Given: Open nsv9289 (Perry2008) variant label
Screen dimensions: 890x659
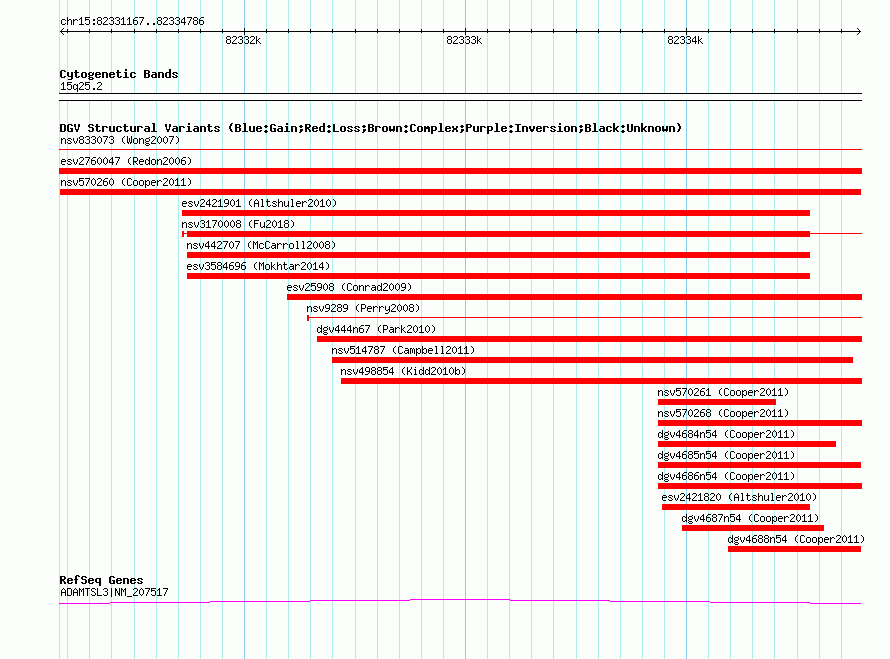Looking at the screenshot, I should pos(363,308).
